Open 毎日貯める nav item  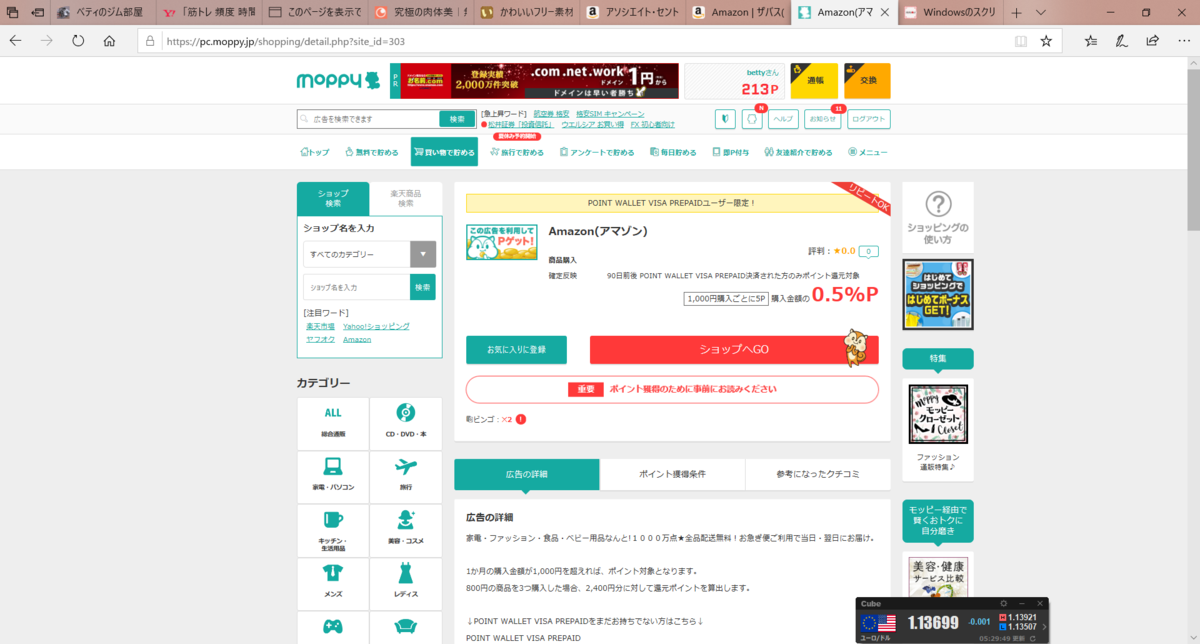673,152
